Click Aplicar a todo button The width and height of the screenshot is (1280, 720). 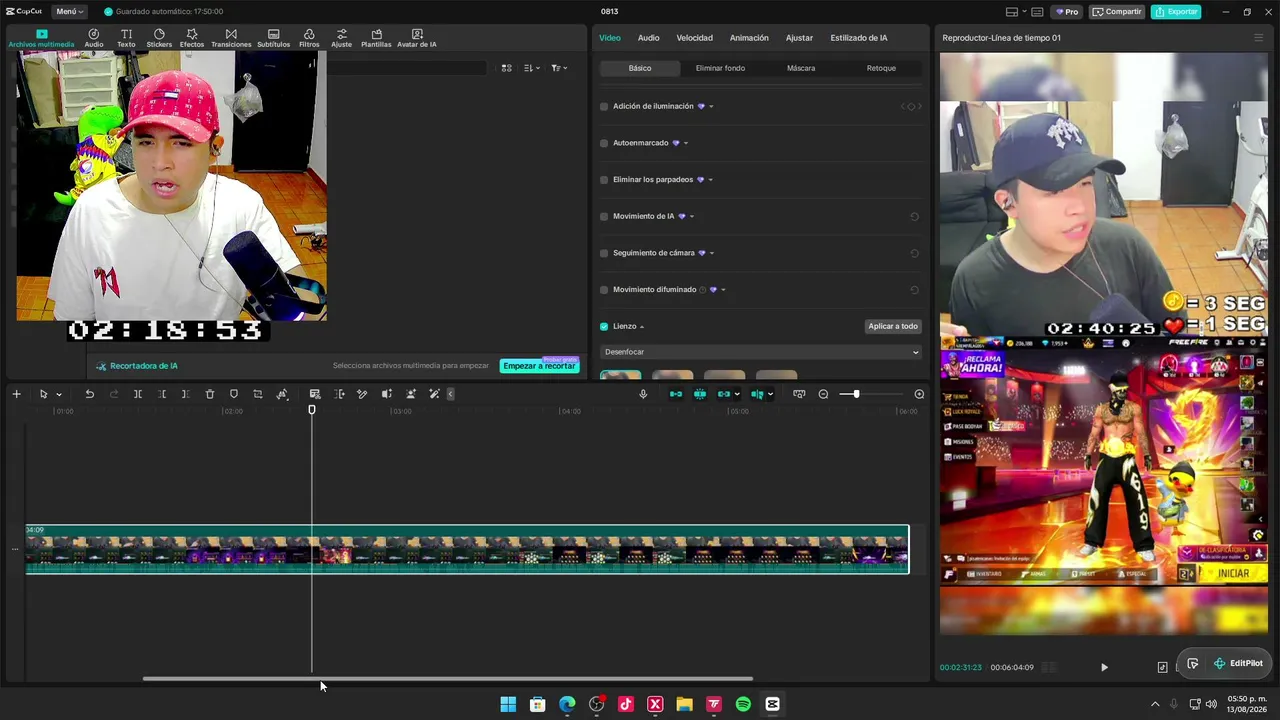point(893,326)
